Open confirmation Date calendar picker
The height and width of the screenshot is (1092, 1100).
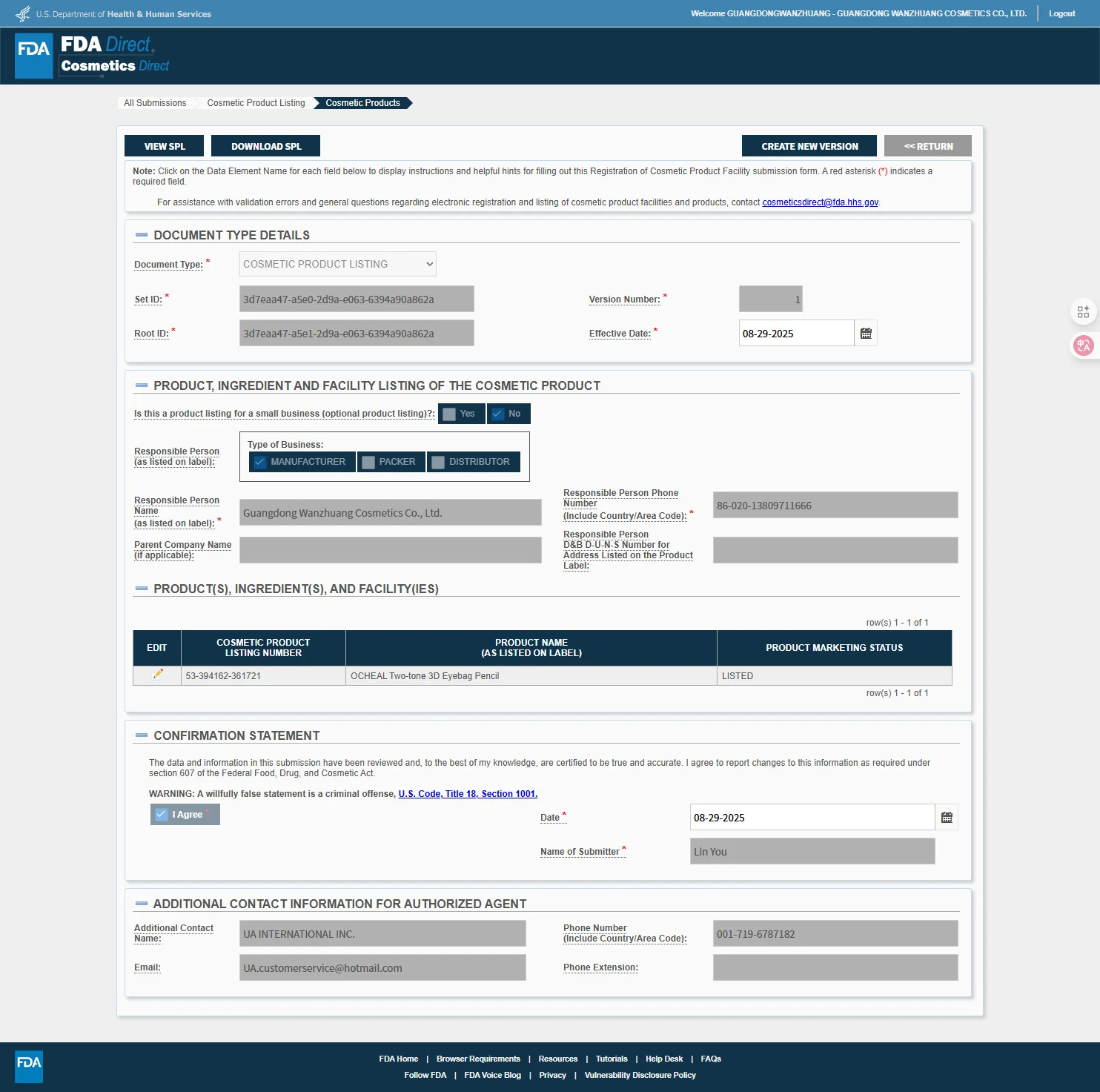coord(947,818)
